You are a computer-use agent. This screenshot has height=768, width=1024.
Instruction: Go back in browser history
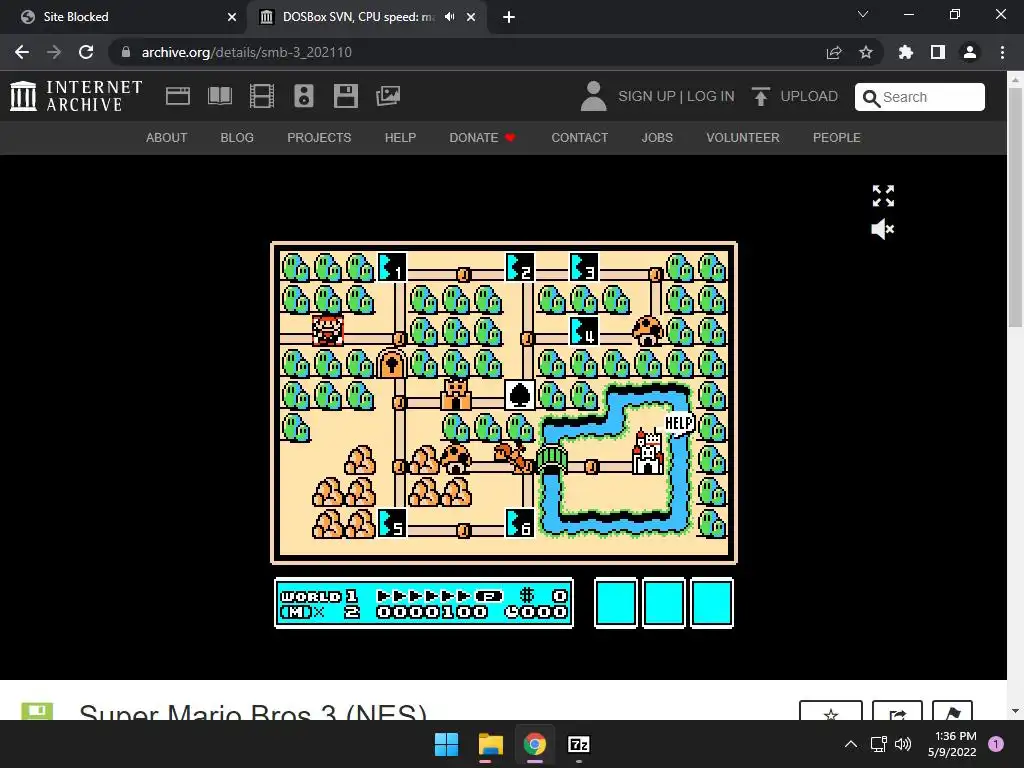tap(22, 52)
